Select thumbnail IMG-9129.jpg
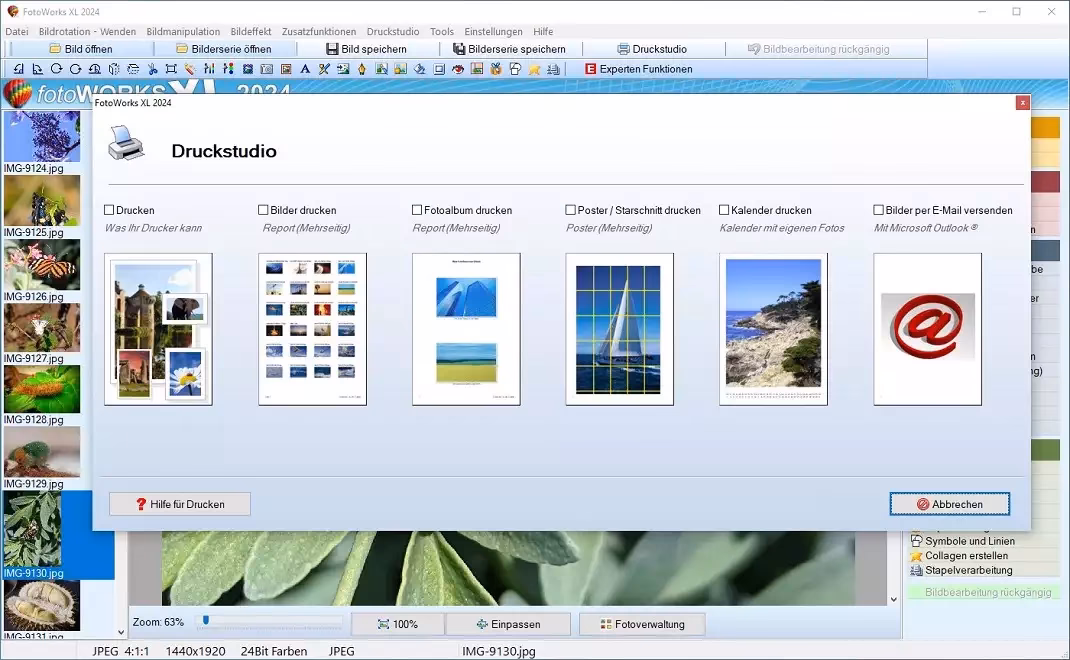The width and height of the screenshot is (1070, 660). (42, 452)
